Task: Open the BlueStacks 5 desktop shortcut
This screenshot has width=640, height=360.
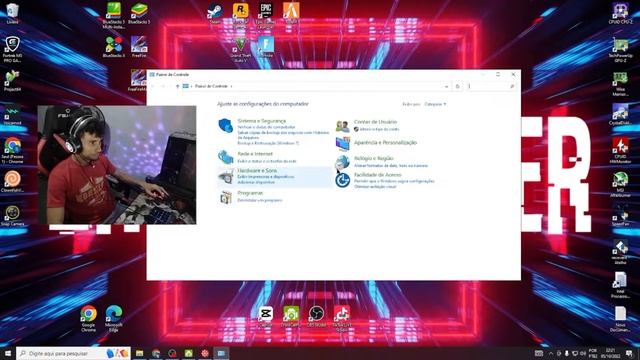Action: coord(139,13)
